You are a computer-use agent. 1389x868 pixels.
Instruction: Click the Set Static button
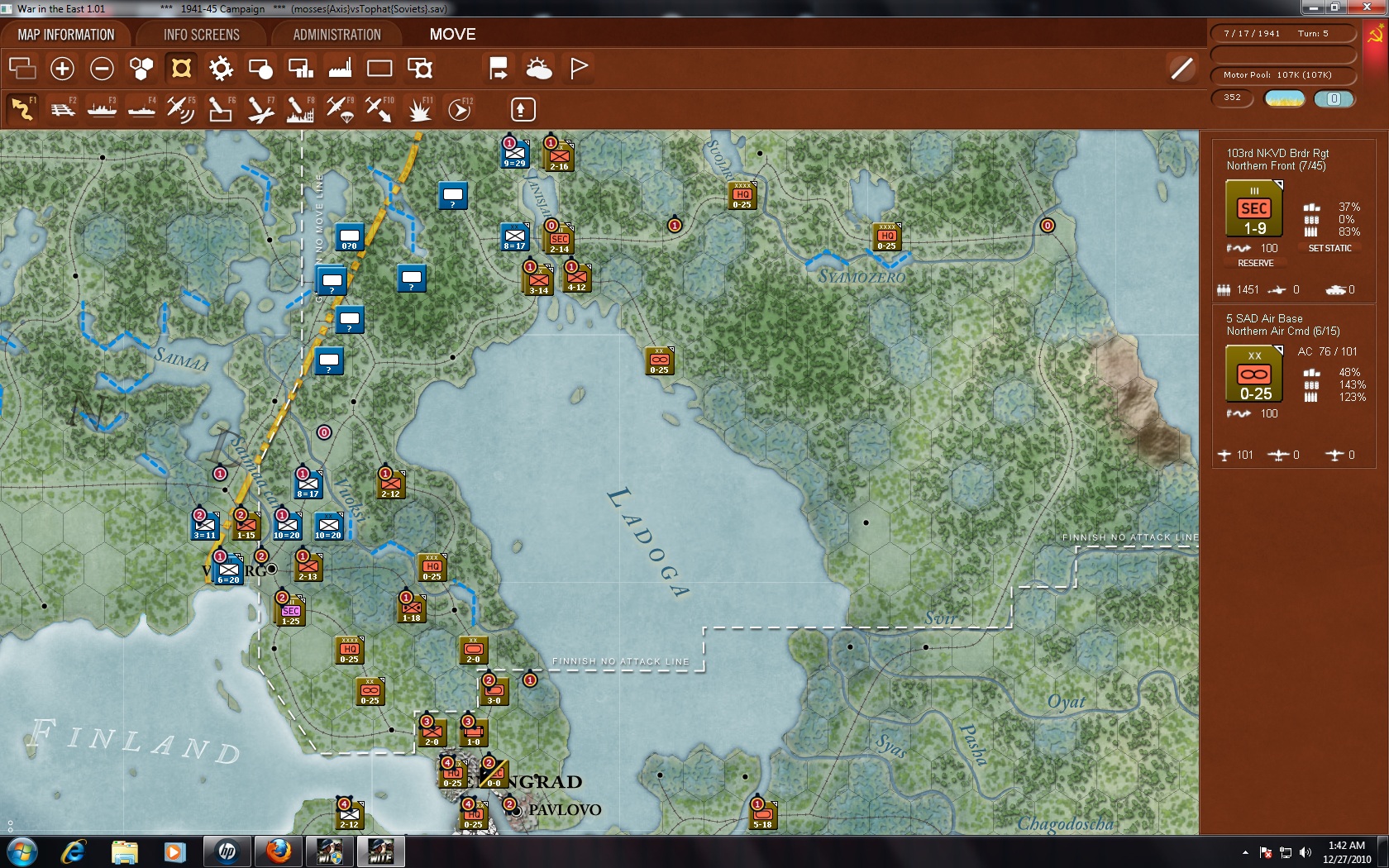click(1329, 248)
